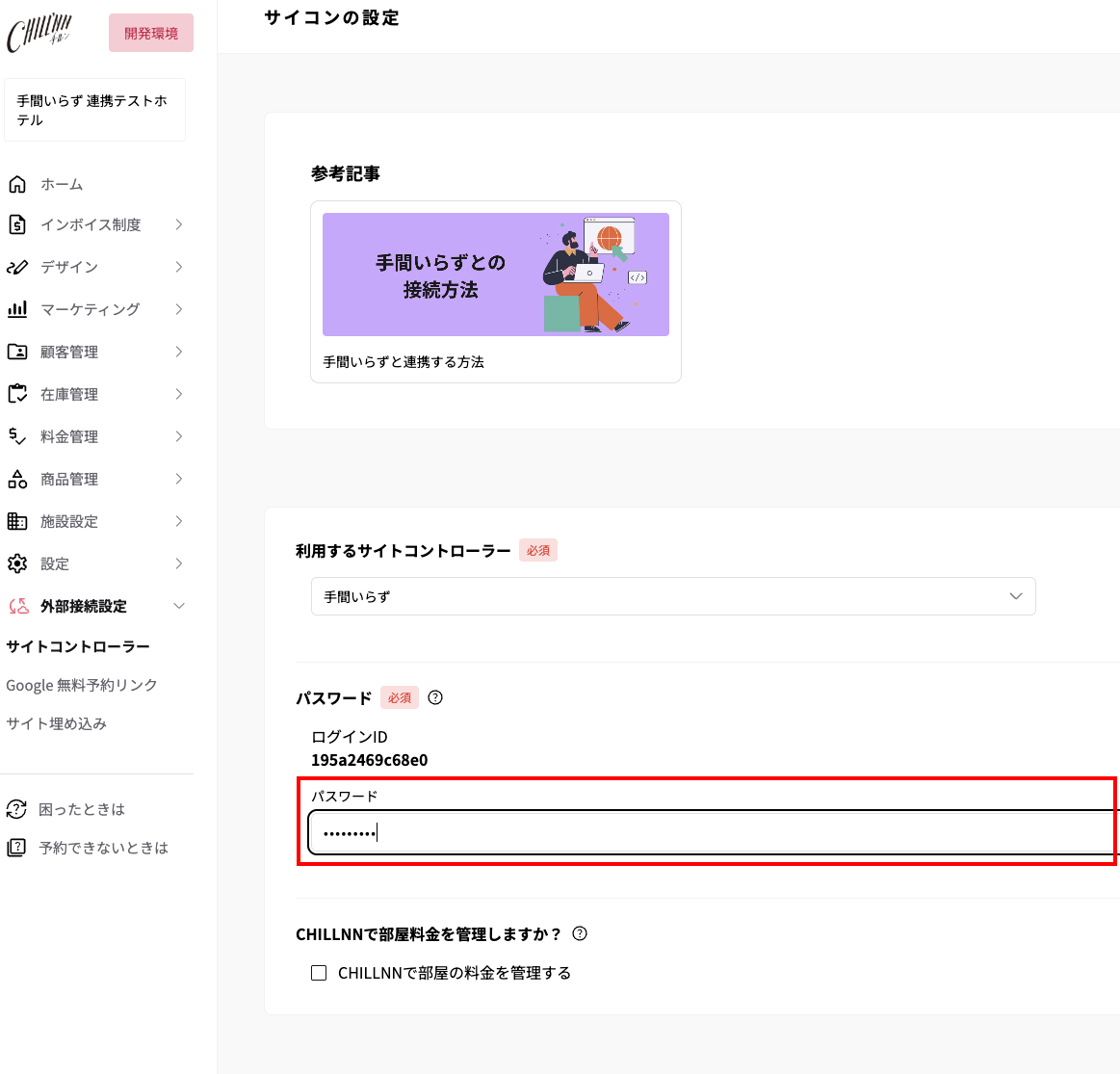Click the product shapes icon

[17, 479]
